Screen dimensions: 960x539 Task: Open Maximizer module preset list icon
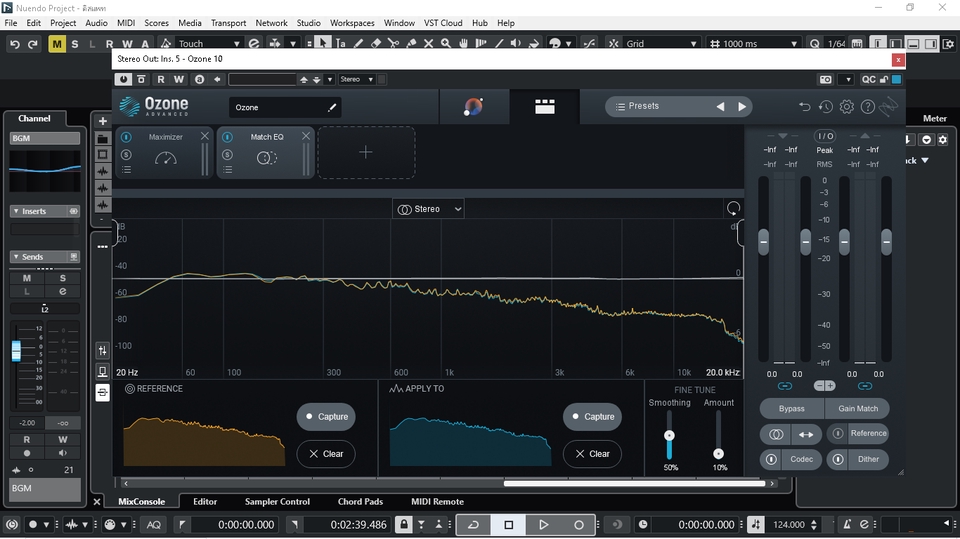[126, 170]
